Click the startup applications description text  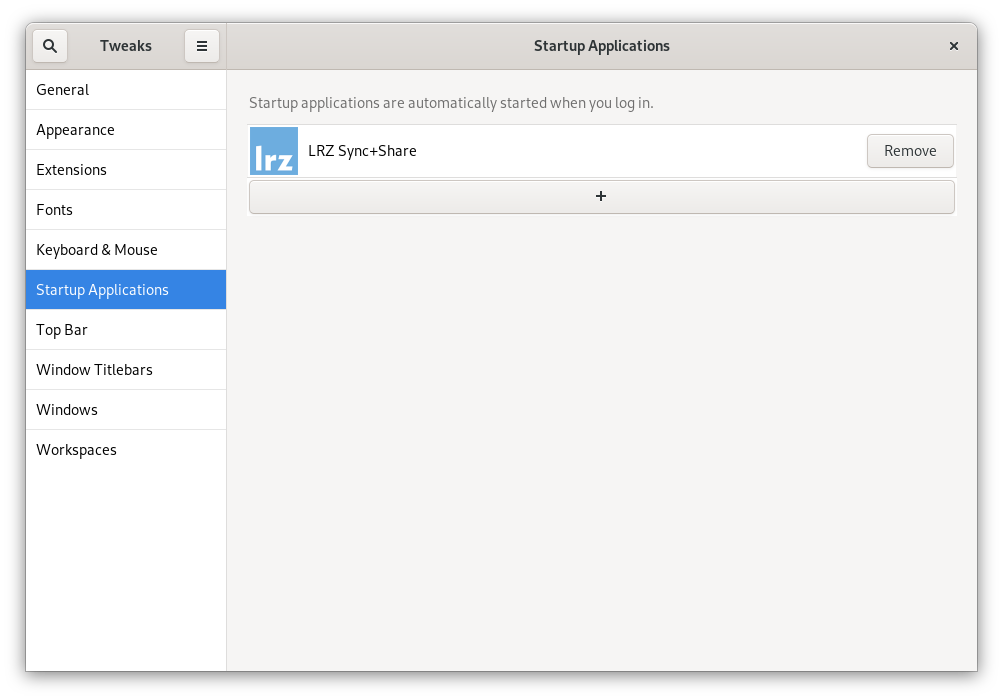450,103
